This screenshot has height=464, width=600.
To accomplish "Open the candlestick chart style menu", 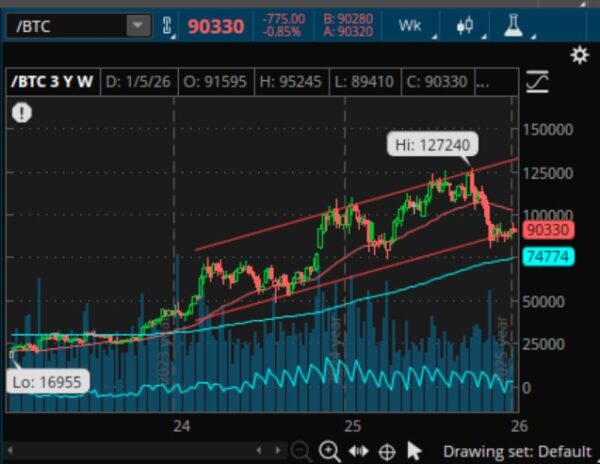I will tap(464, 25).
